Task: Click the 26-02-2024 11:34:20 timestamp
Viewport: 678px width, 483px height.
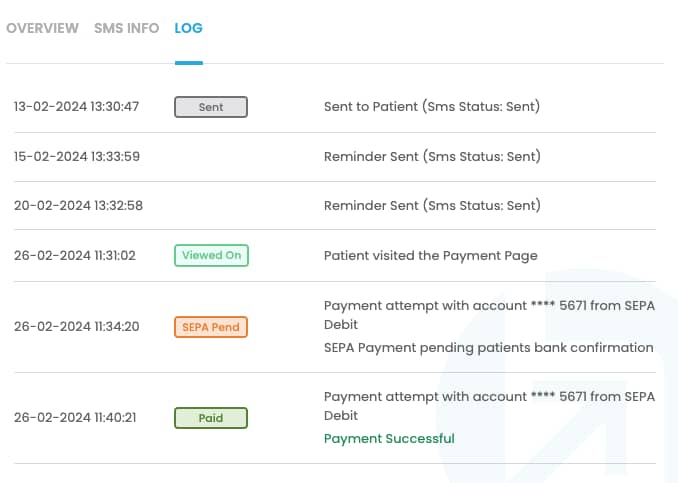Action: point(76,327)
